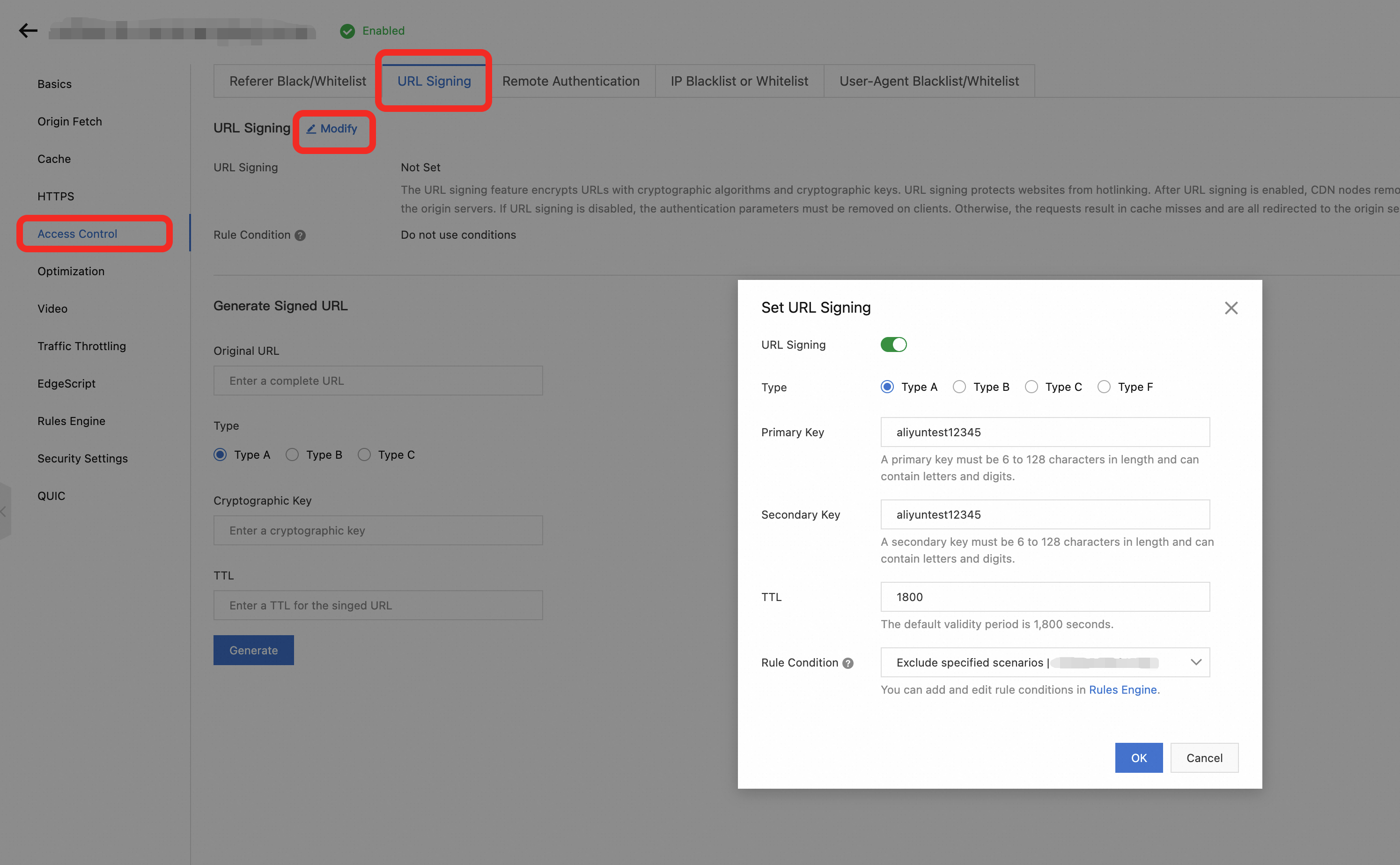Viewport: 1400px width, 865px height.
Task: Open the Rule Condition dropdown
Action: (x=1045, y=662)
